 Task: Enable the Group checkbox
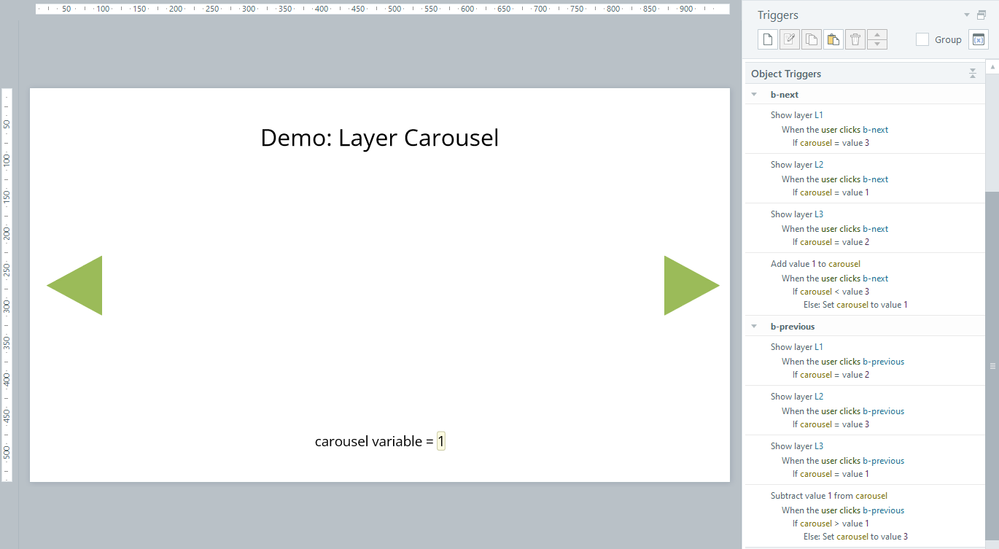922,39
